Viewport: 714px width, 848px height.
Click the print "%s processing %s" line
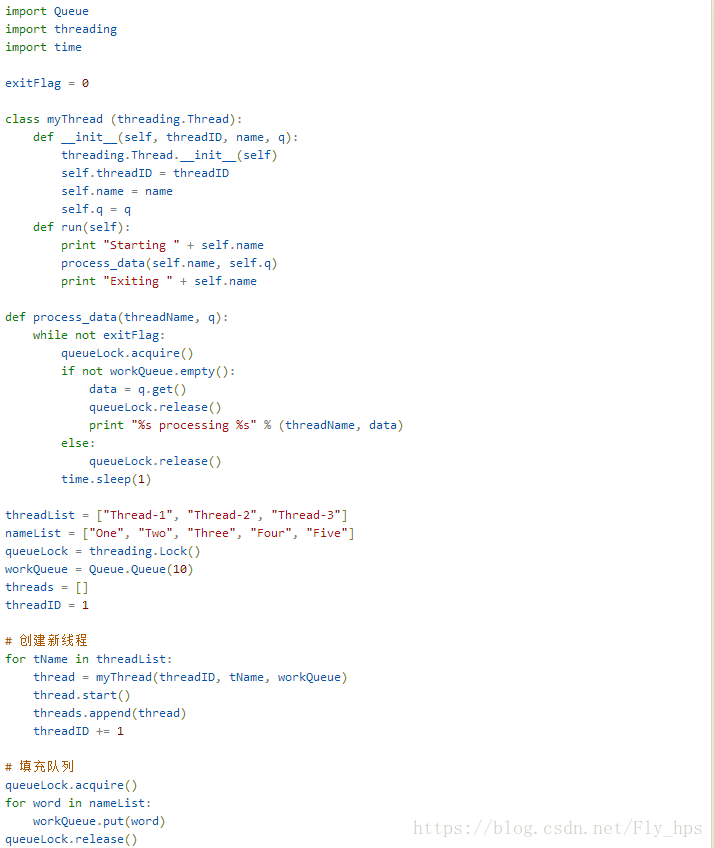(246, 426)
